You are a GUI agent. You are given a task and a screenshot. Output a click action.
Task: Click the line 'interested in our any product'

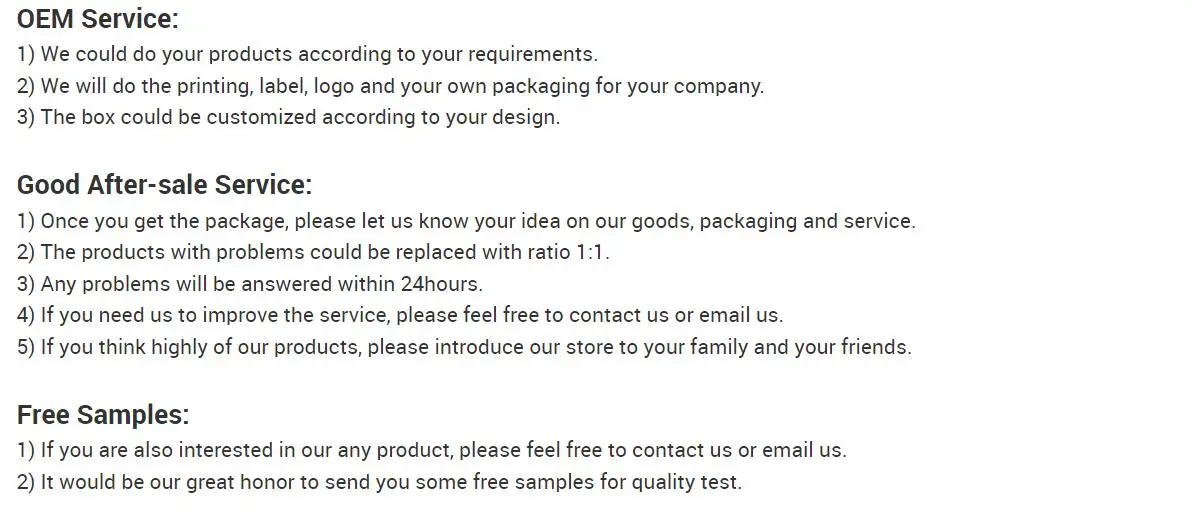(431, 450)
